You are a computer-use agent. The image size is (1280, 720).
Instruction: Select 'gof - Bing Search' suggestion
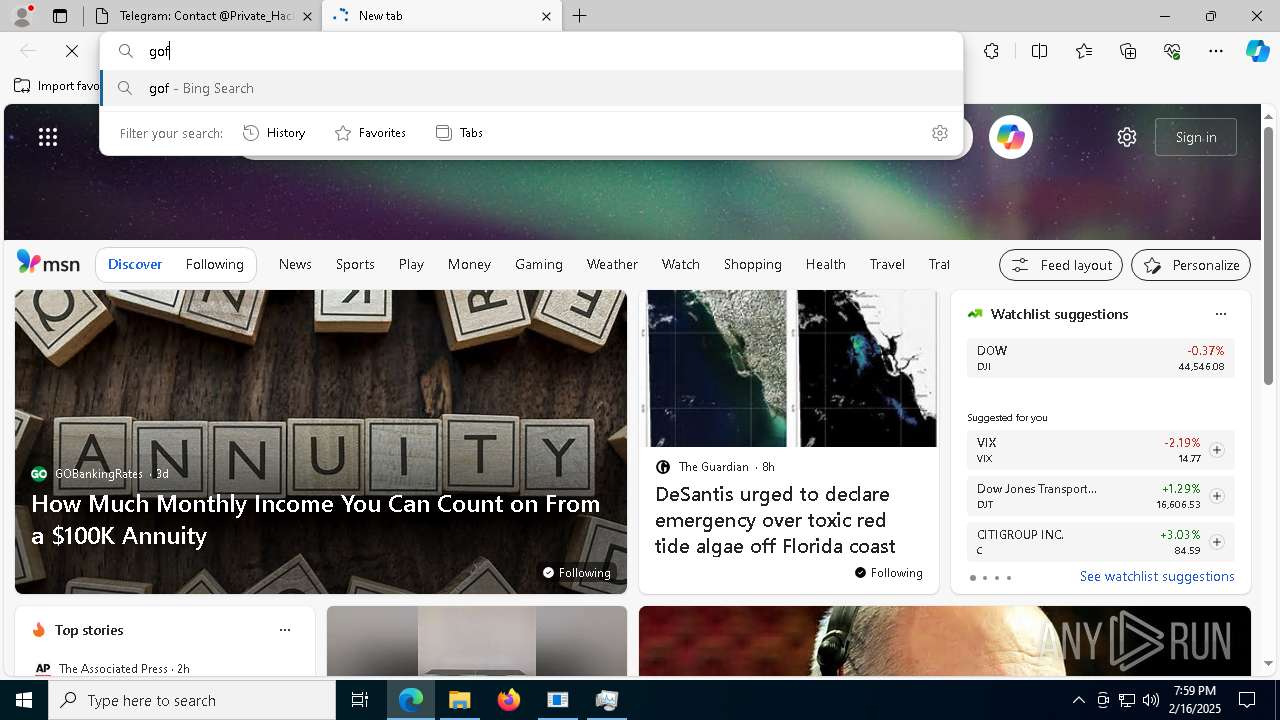[532, 88]
